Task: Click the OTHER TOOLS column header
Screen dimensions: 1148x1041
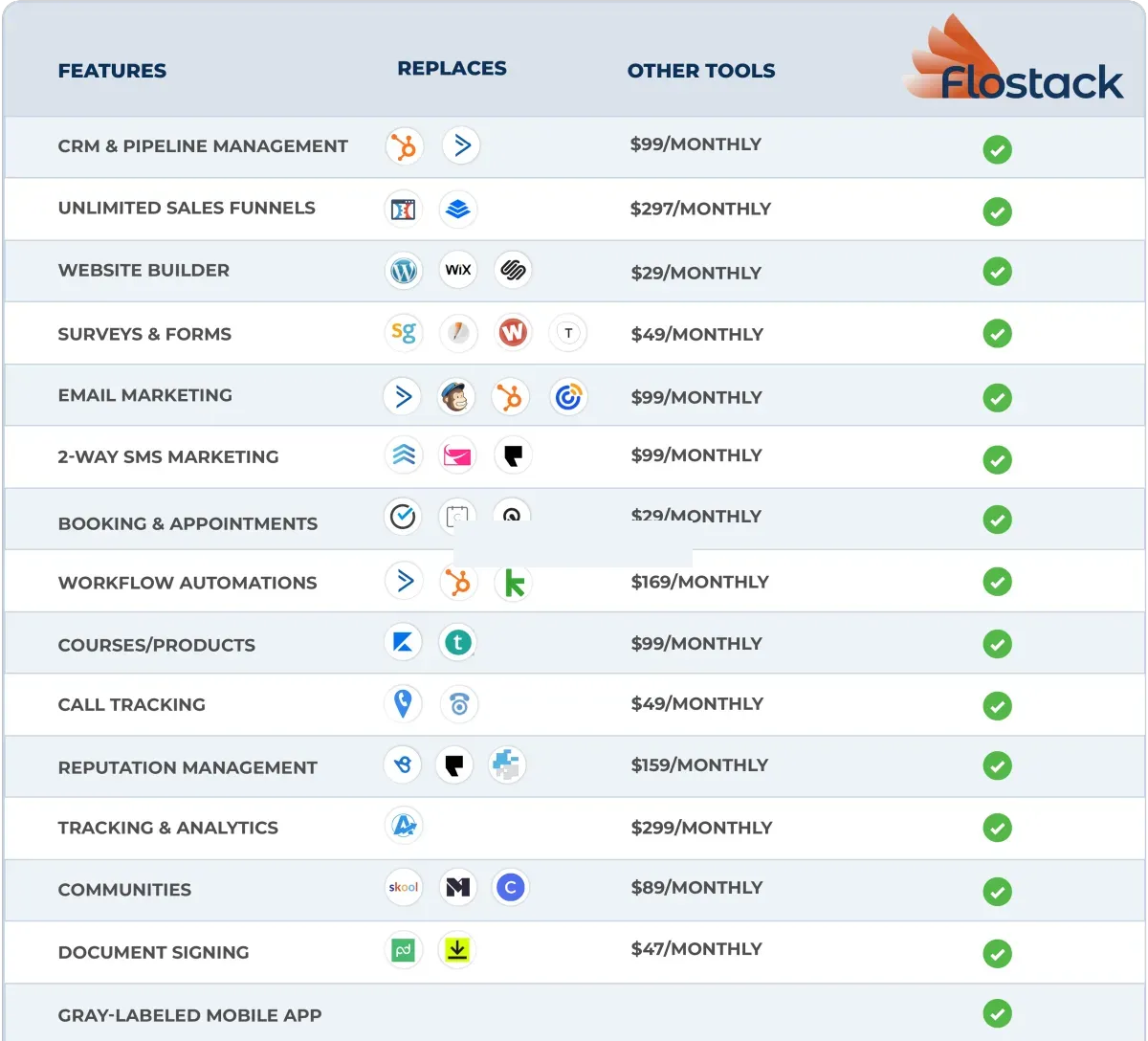Action: tap(701, 71)
